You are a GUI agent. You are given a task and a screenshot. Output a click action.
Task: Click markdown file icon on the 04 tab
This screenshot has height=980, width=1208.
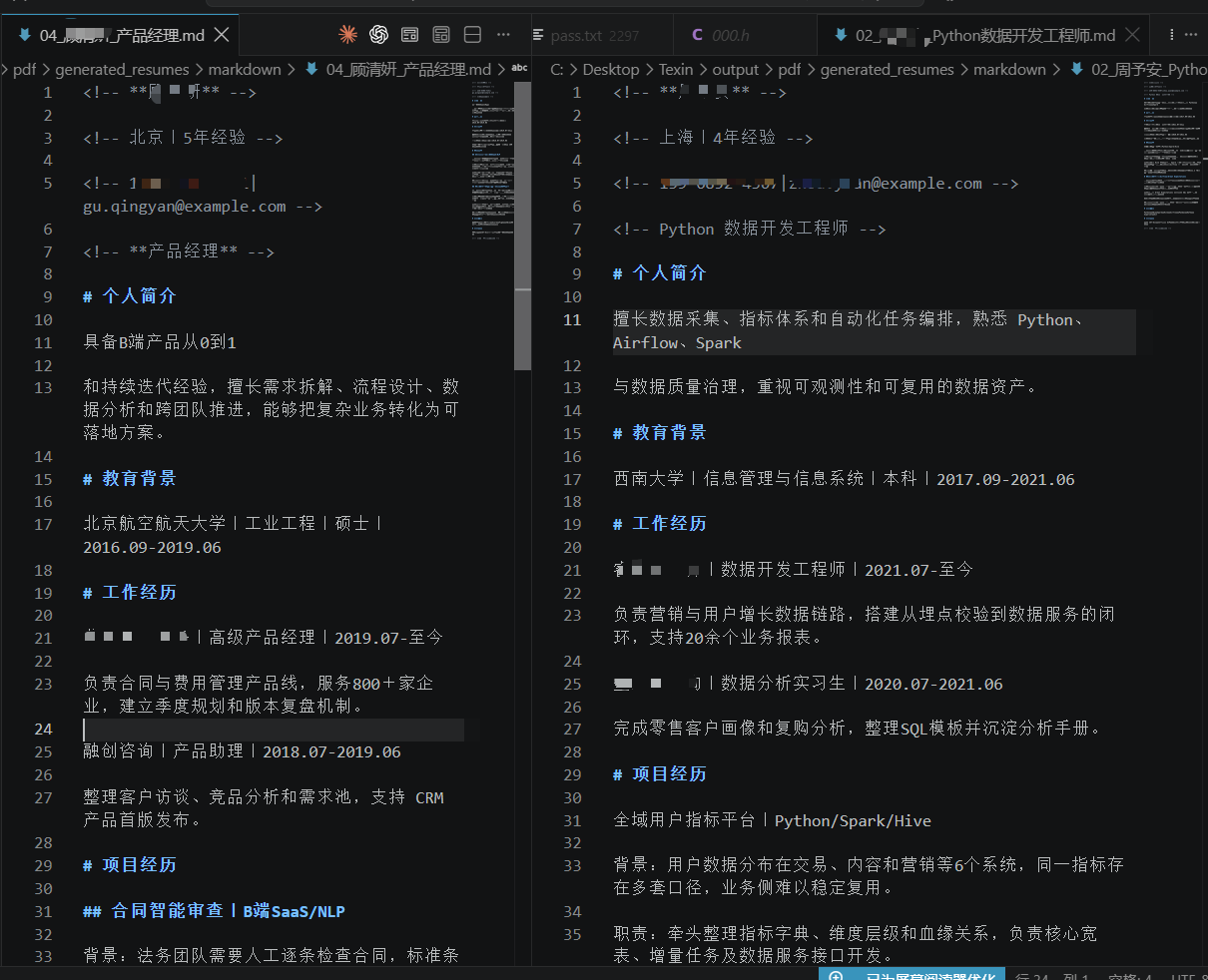24,35
